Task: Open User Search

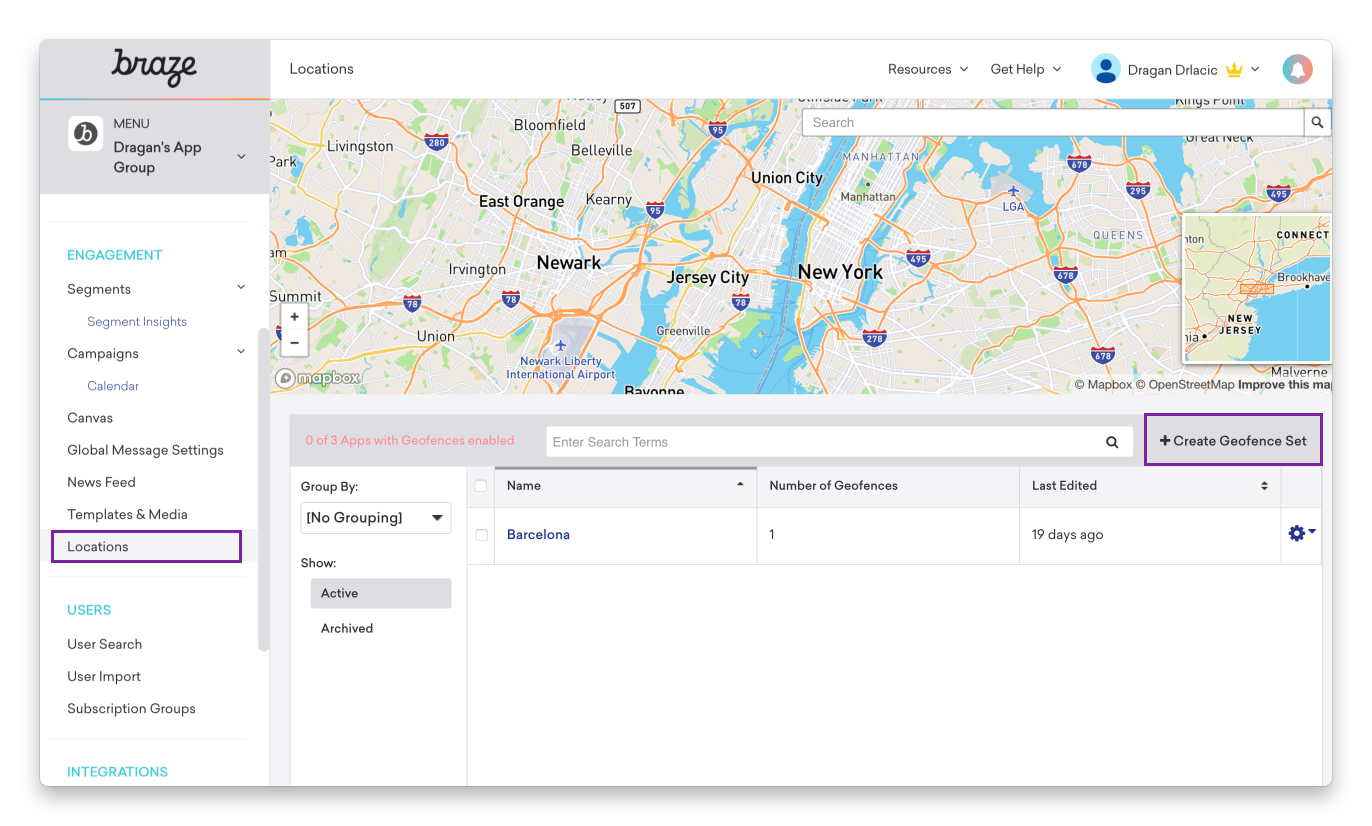Action: click(104, 644)
